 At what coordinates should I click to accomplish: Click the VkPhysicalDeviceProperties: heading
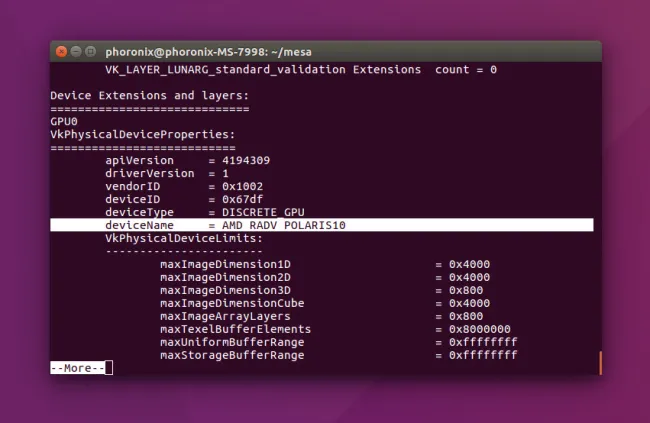click(x=143, y=134)
